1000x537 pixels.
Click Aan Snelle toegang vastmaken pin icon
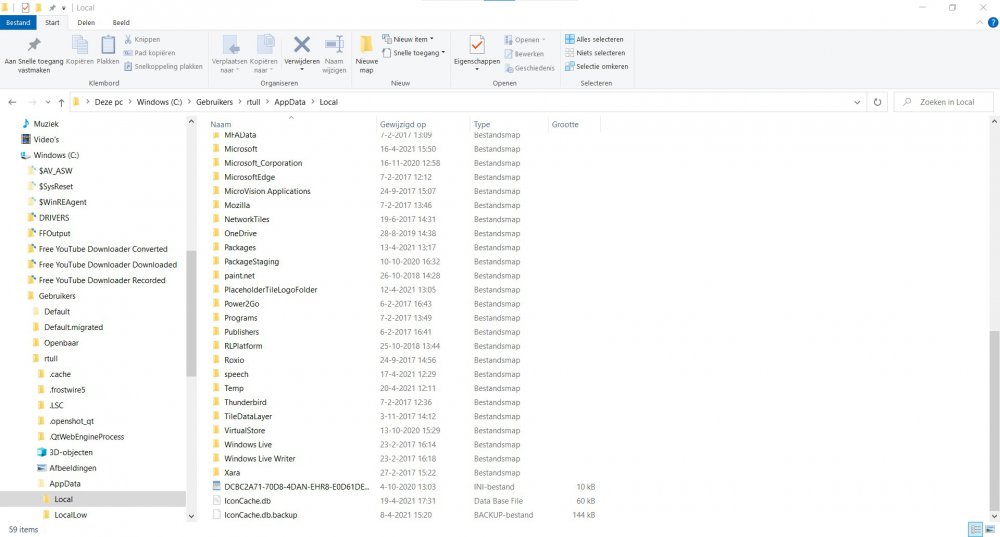point(34,45)
